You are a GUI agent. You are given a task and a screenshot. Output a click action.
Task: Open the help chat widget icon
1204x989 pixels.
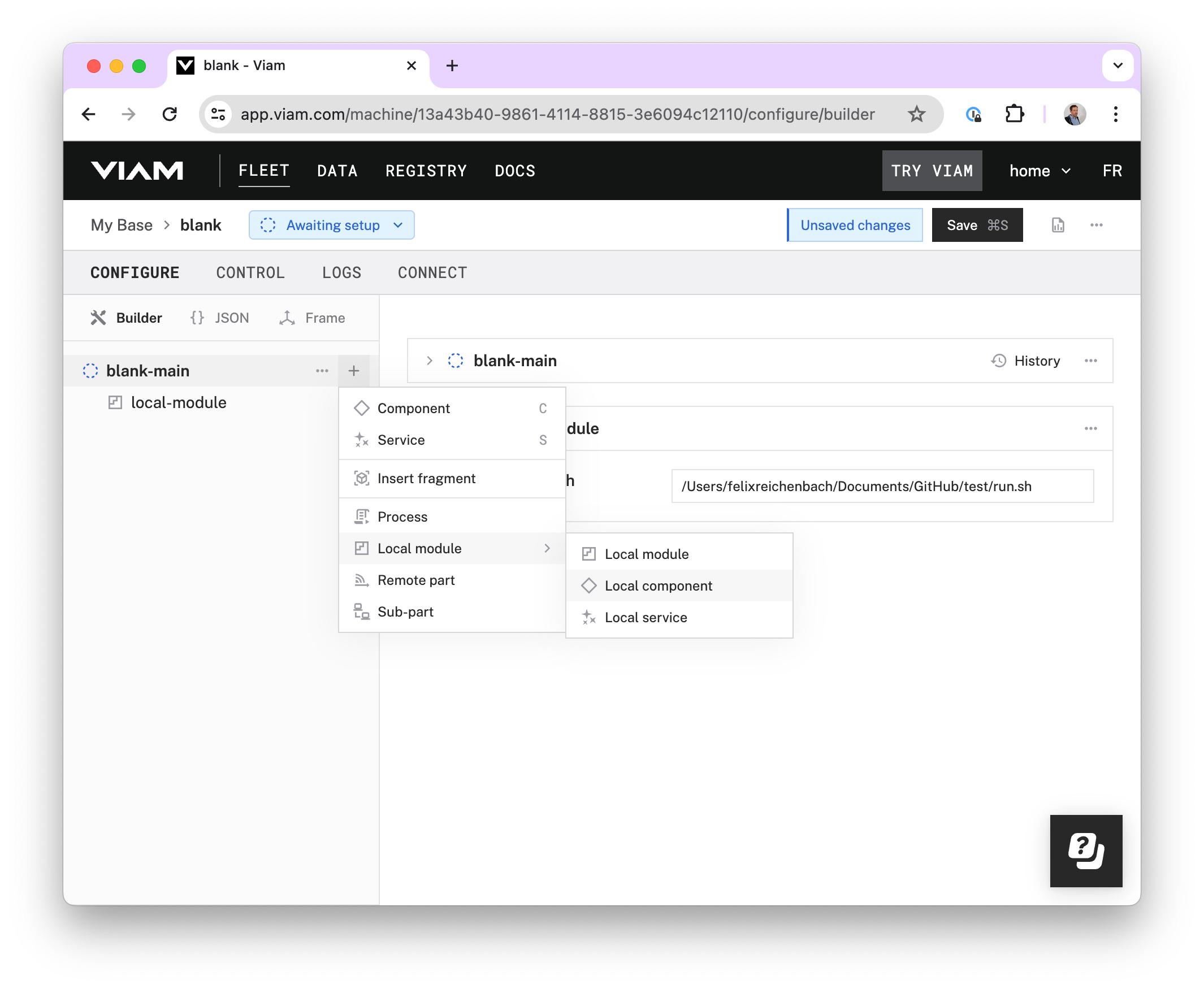click(1085, 850)
